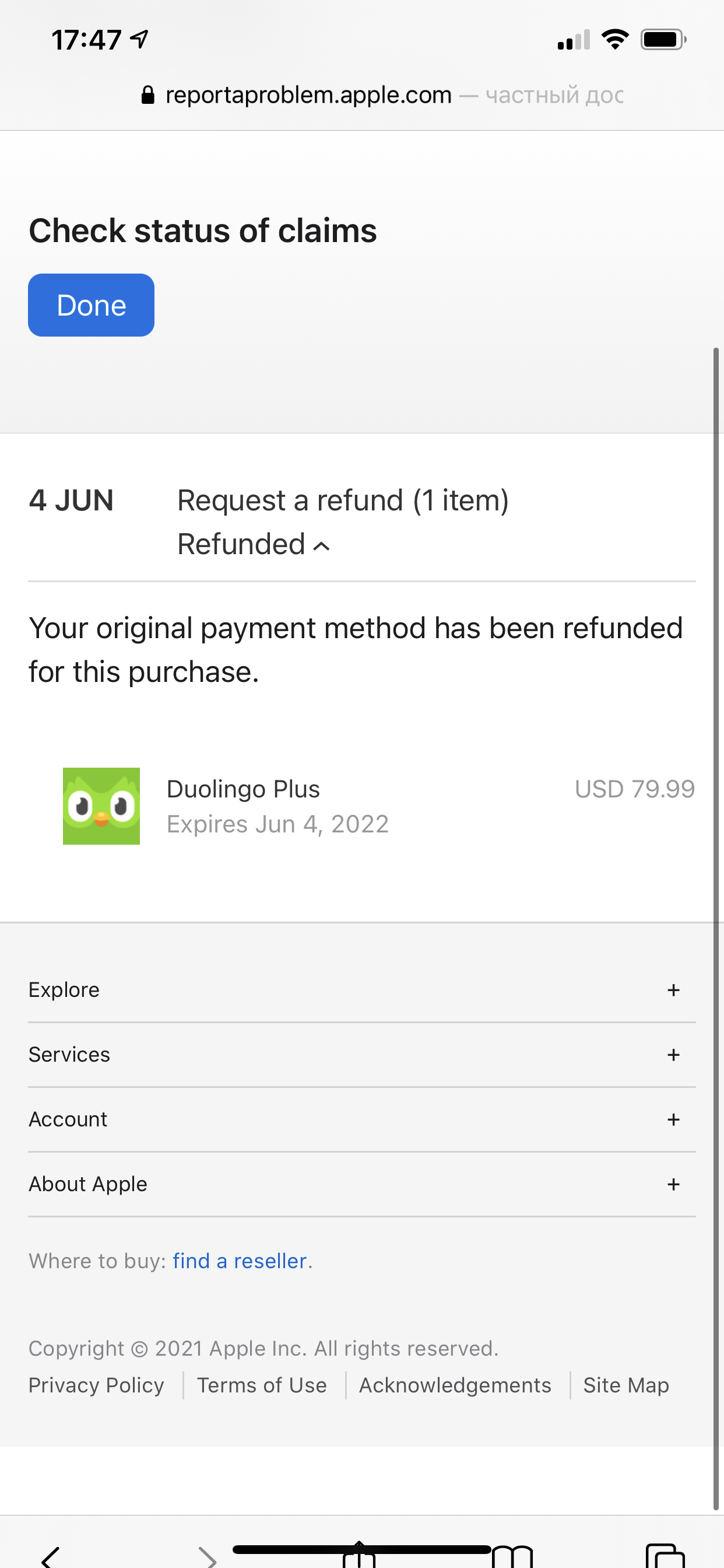The image size is (724, 1568).
Task: Tap the Duolingo owl app icon
Action: 101,806
